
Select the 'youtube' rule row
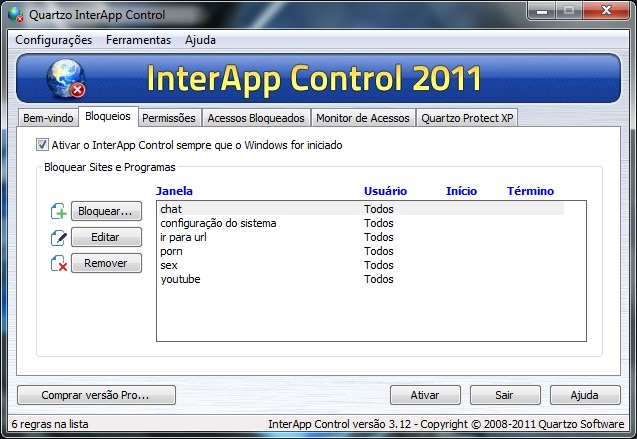pos(361,279)
